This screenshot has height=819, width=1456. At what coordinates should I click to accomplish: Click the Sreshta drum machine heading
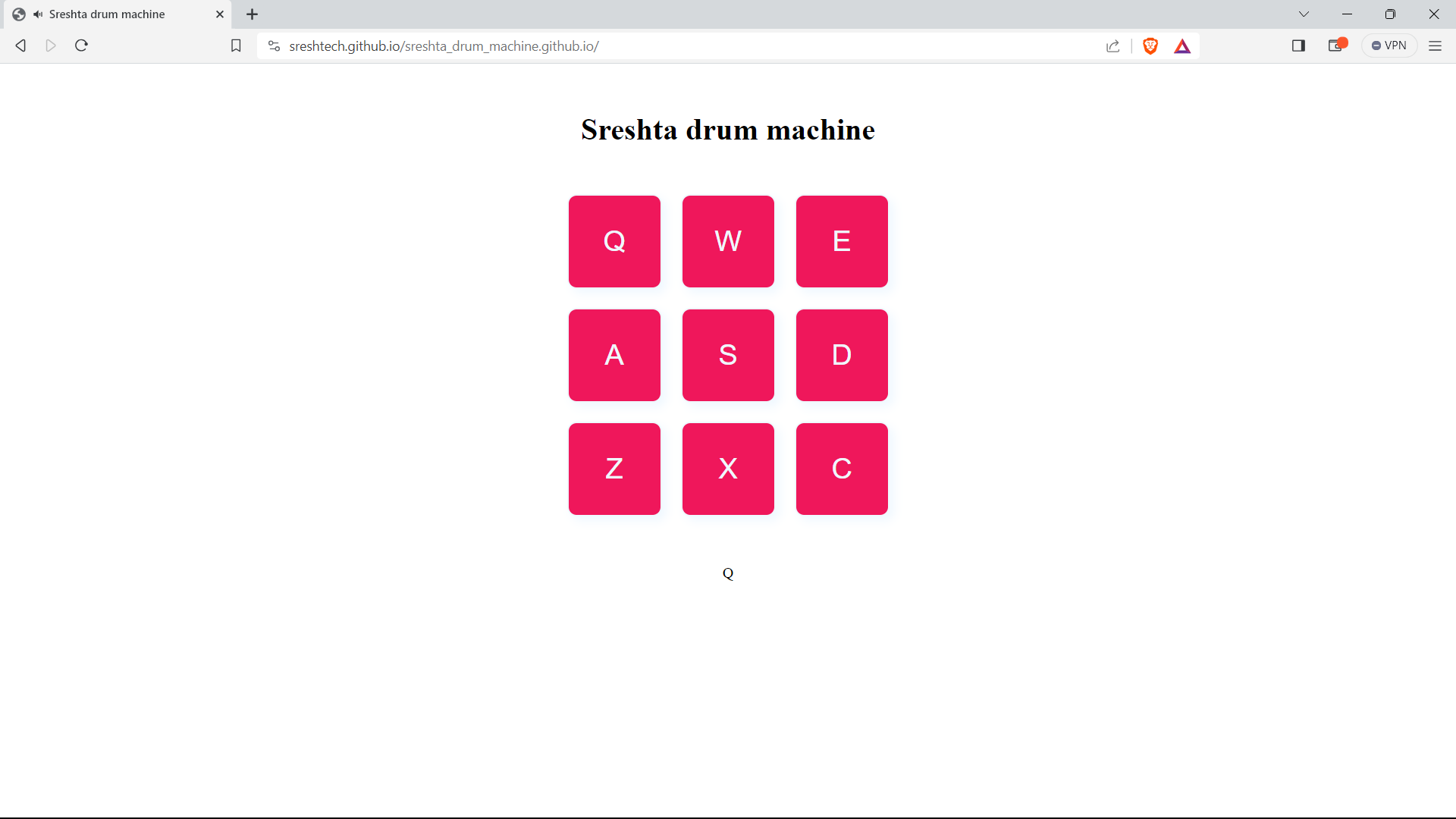click(x=728, y=130)
